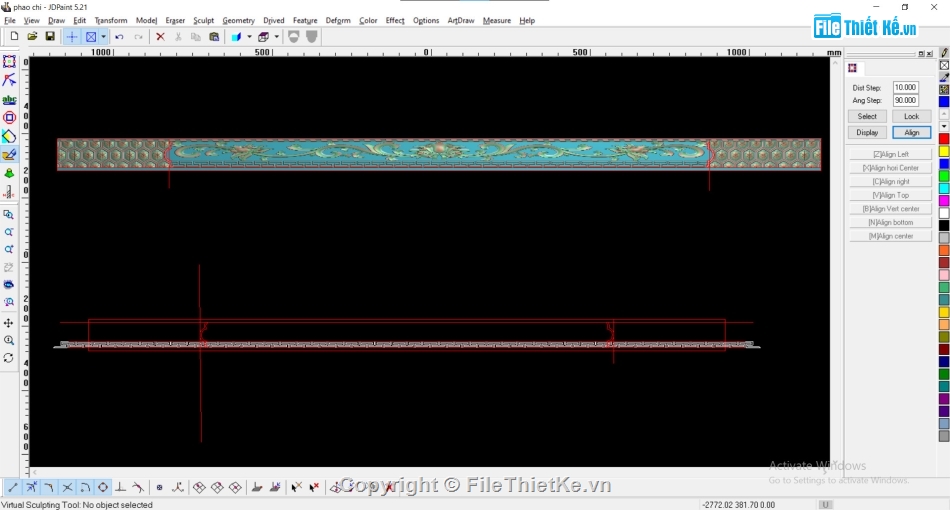This screenshot has height=510, width=950.
Task: Click the [M]Align center button
Action: (x=891, y=236)
